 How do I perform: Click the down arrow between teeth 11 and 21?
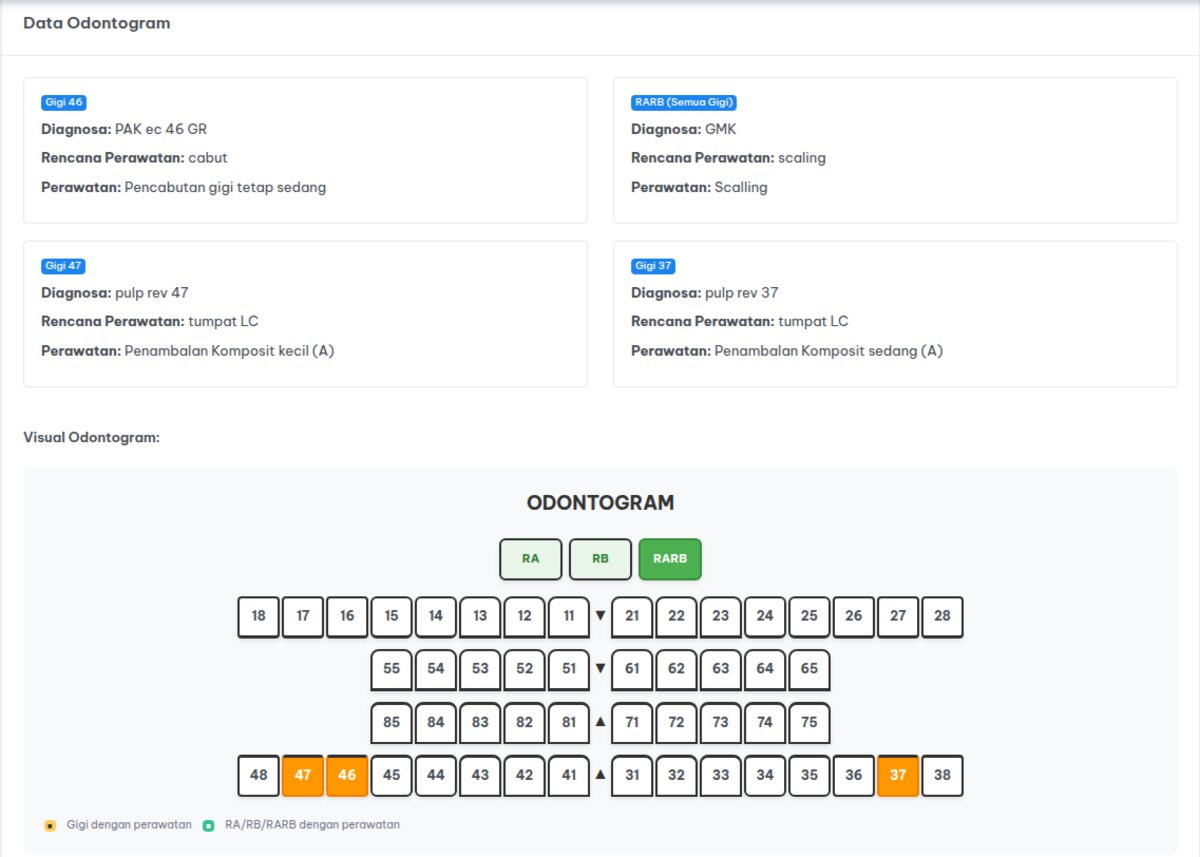pos(600,616)
